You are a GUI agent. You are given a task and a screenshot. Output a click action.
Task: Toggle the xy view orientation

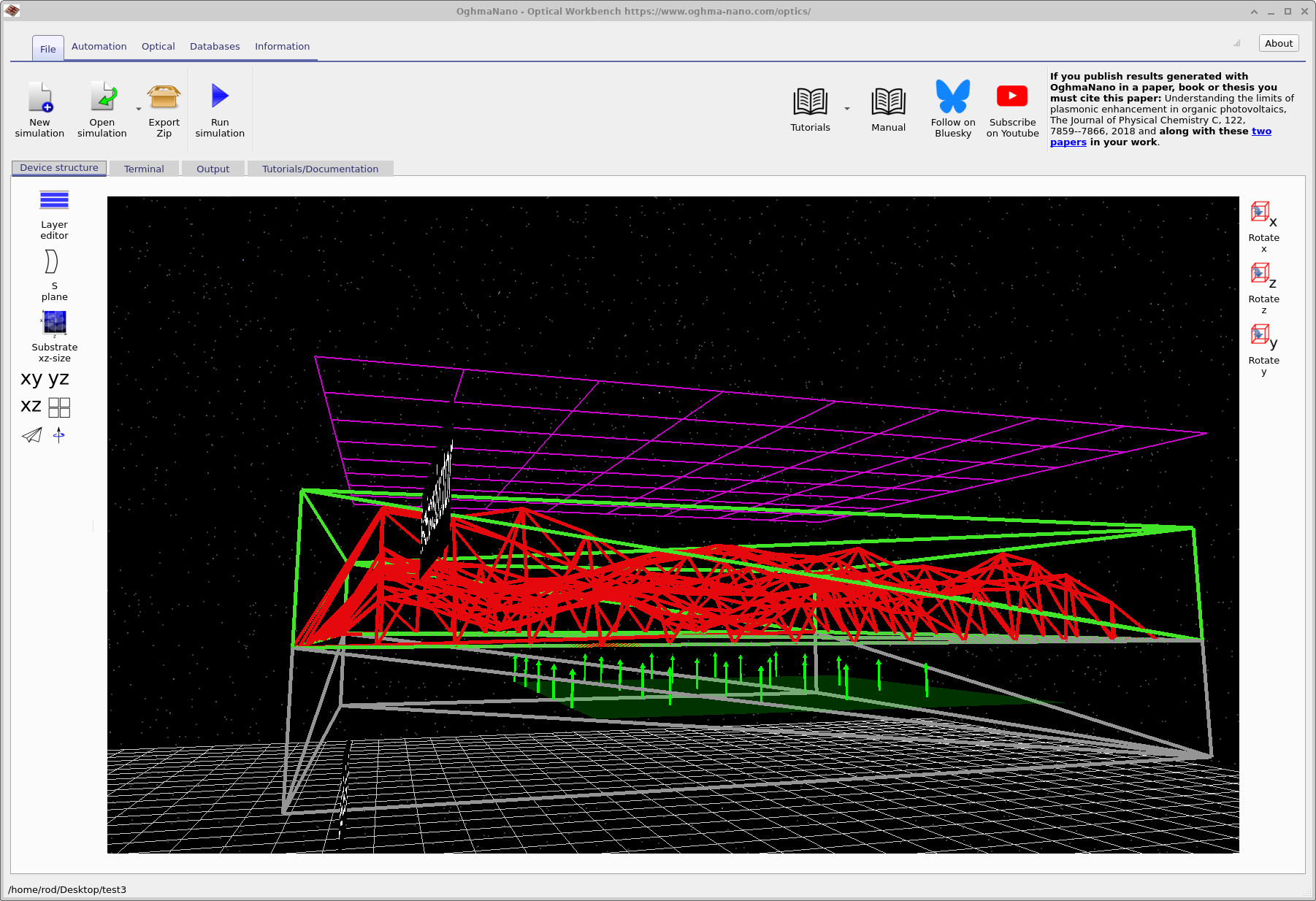pyautogui.click(x=30, y=378)
